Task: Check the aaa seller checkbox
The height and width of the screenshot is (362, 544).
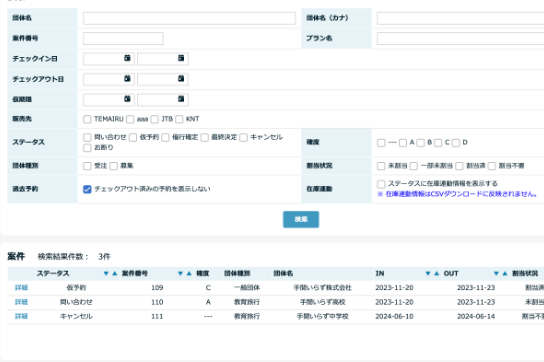Action: point(130,119)
